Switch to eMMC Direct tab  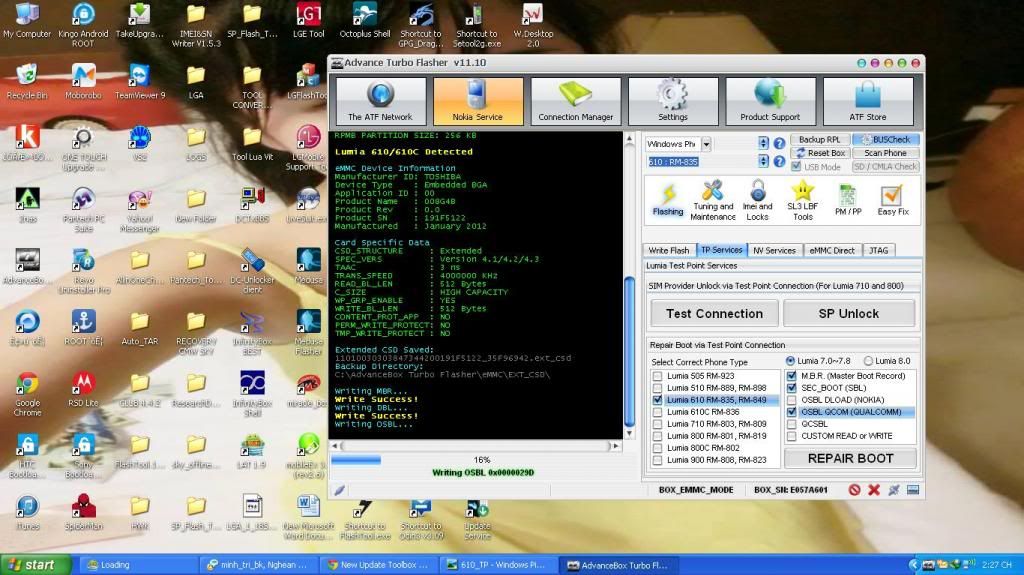(832, 250)
